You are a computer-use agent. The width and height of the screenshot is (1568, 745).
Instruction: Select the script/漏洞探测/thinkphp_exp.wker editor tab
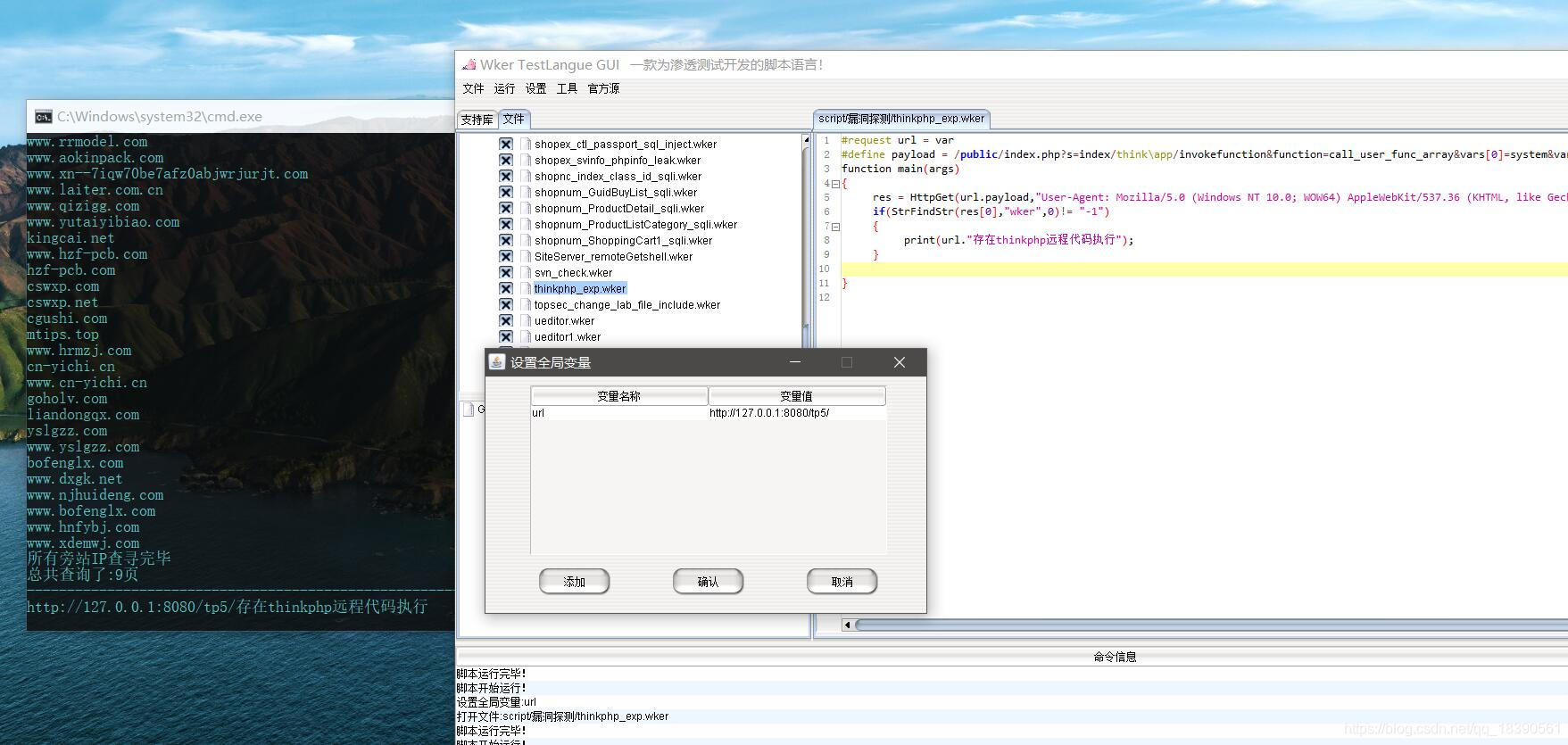(901, 119)
